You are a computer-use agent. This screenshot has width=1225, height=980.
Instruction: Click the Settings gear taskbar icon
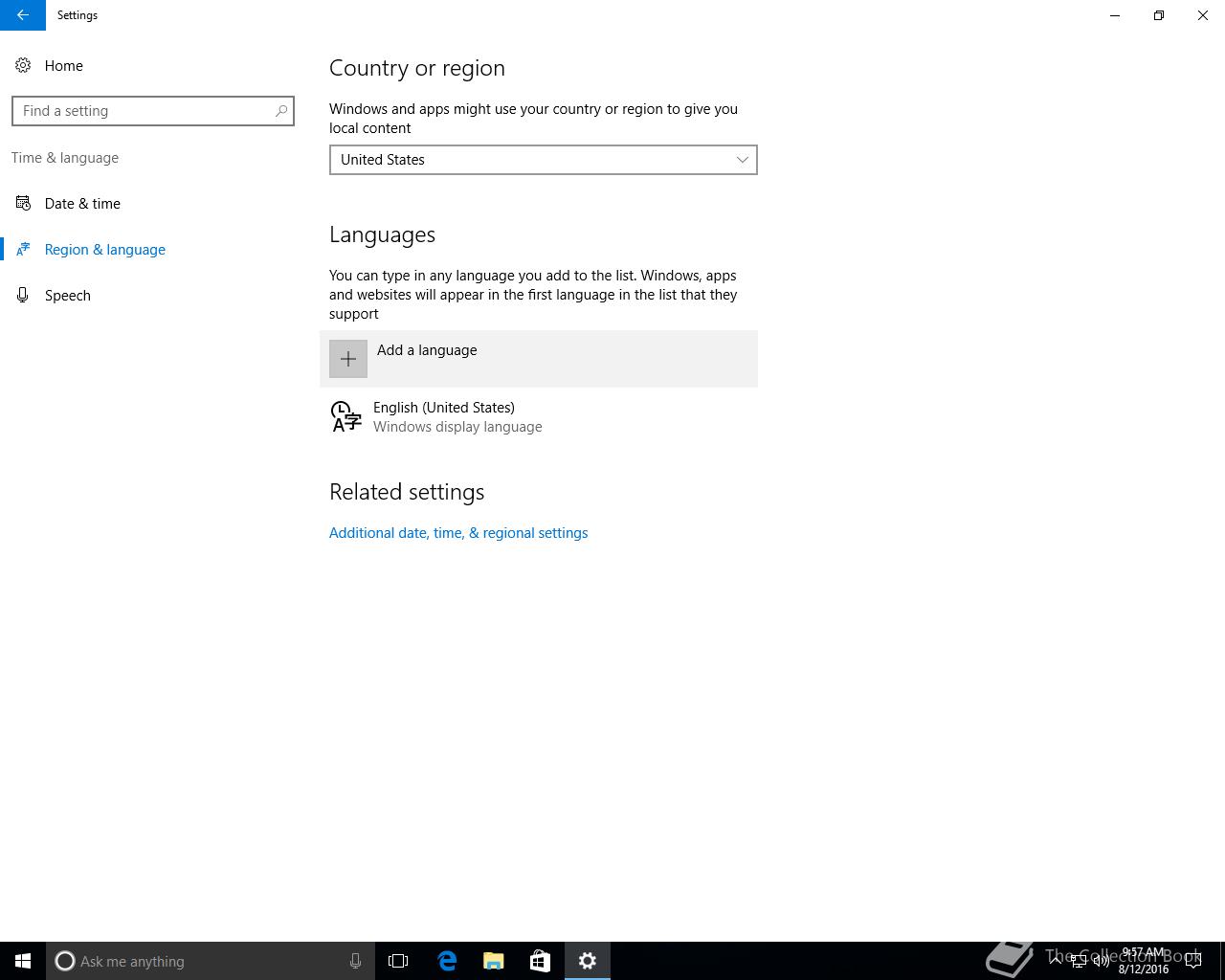(x=588, y=961)
